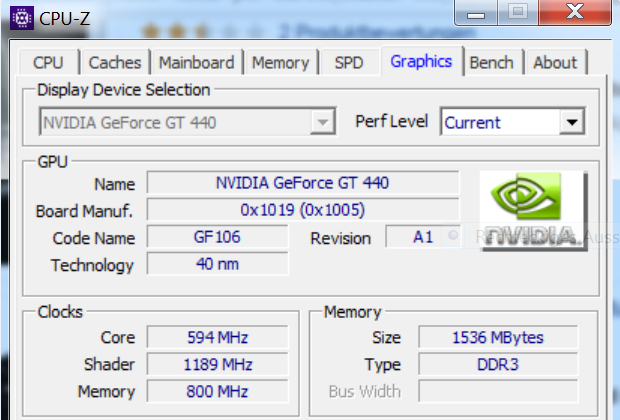Click the Technology value 40 nm

coord(217,264)
